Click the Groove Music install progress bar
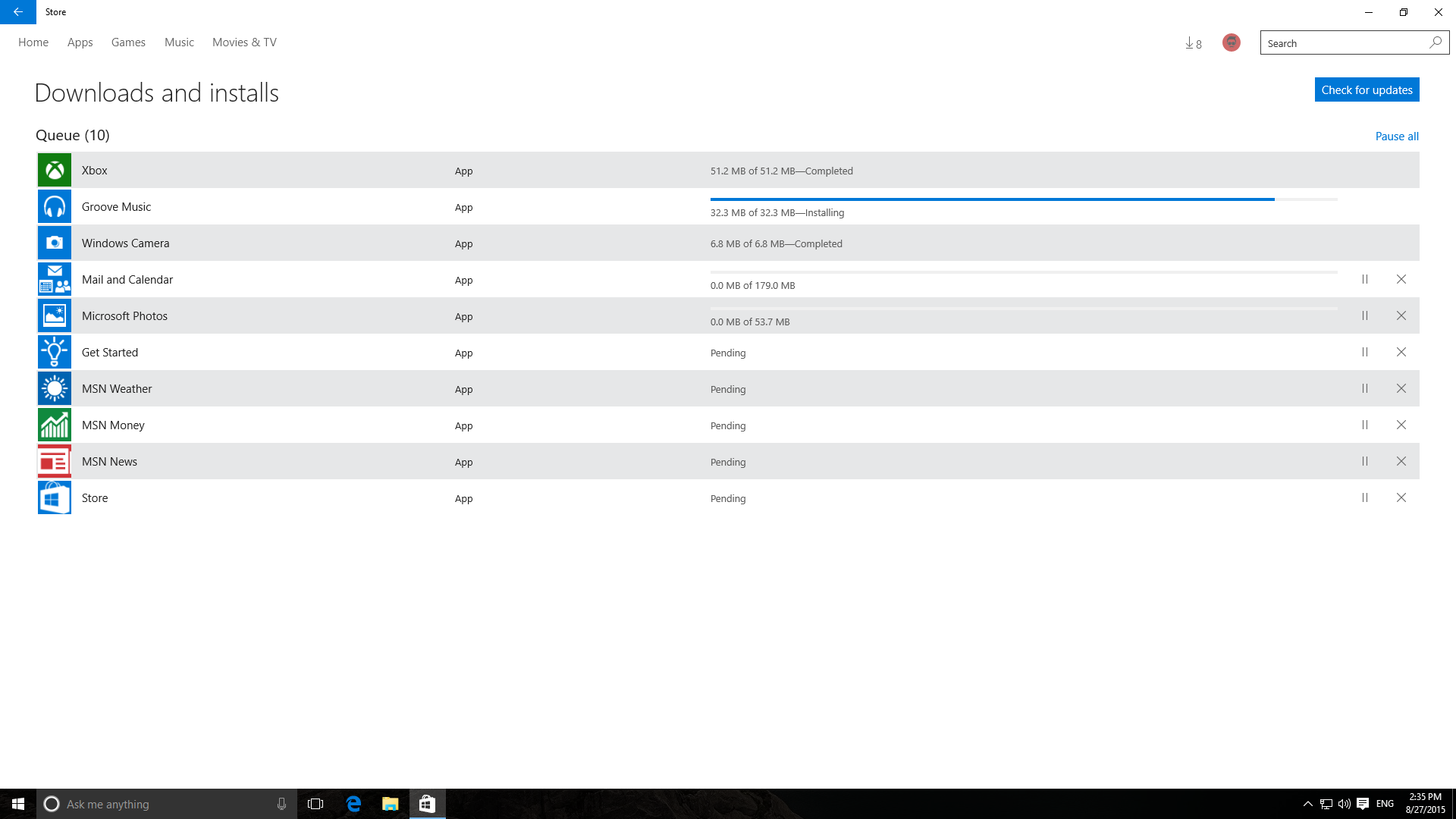Image resolution: width=1456 pixels, height=819 pixels. coord(1024,199)
